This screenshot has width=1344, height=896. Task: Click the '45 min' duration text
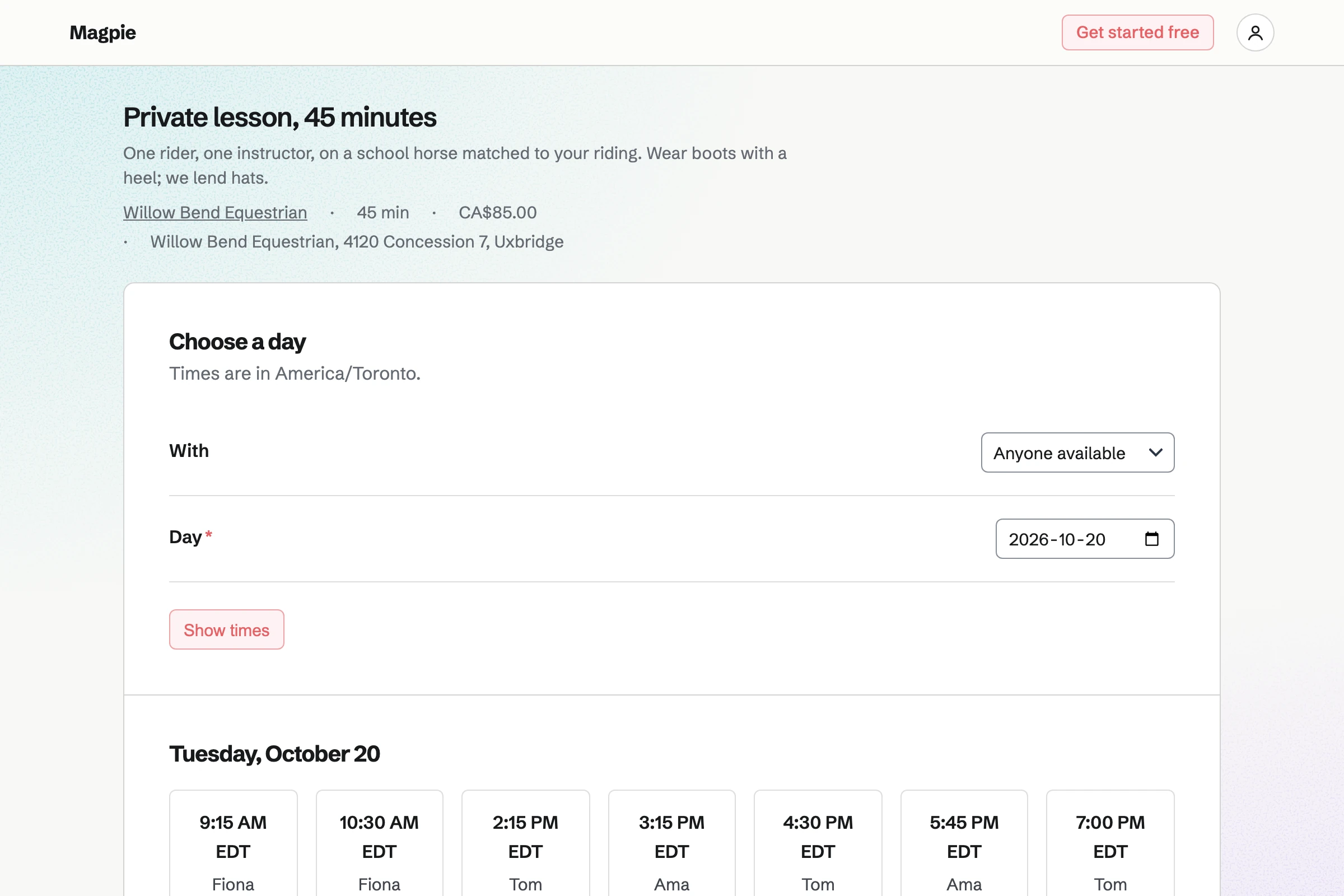[x=383, y=213]
